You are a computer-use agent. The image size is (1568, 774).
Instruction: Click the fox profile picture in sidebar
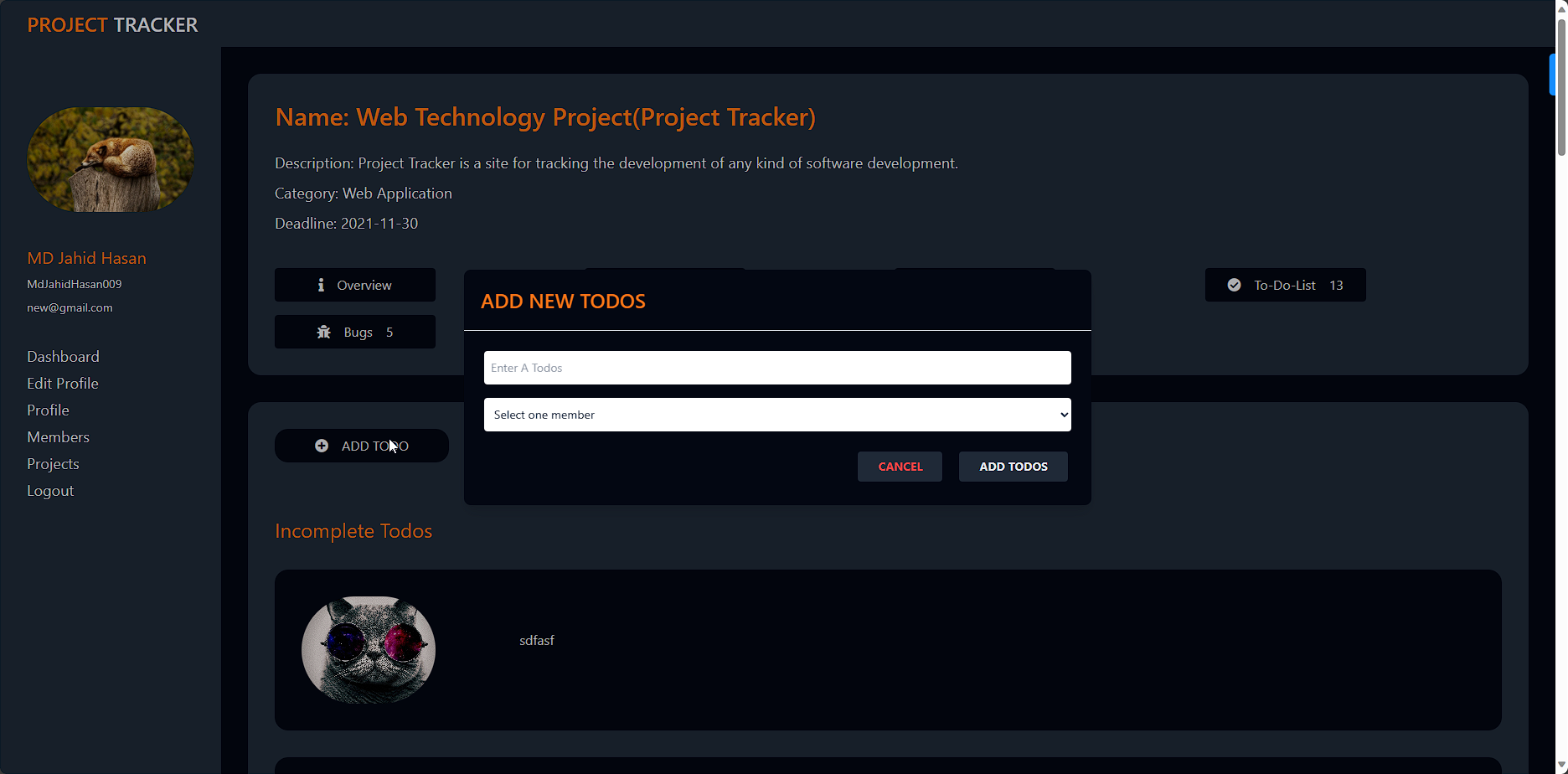pos(111,159)
